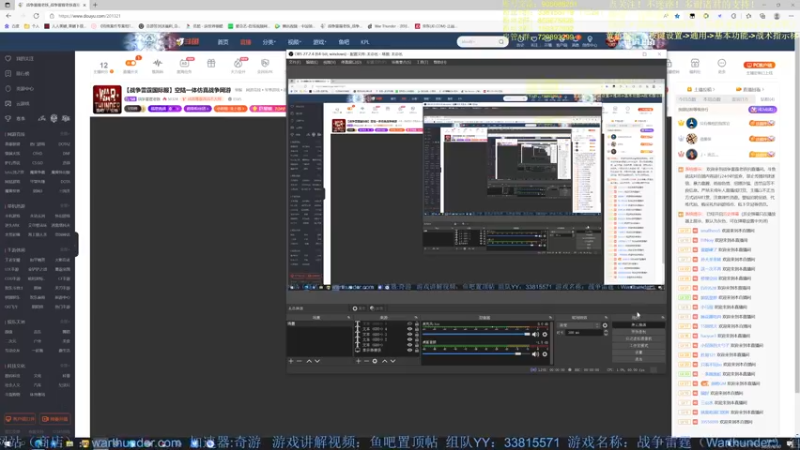The height and width of the screenshot is (450, 800).
Task: Toggle visibility of the fifth OBS source
Action: [x=409, y=345]
